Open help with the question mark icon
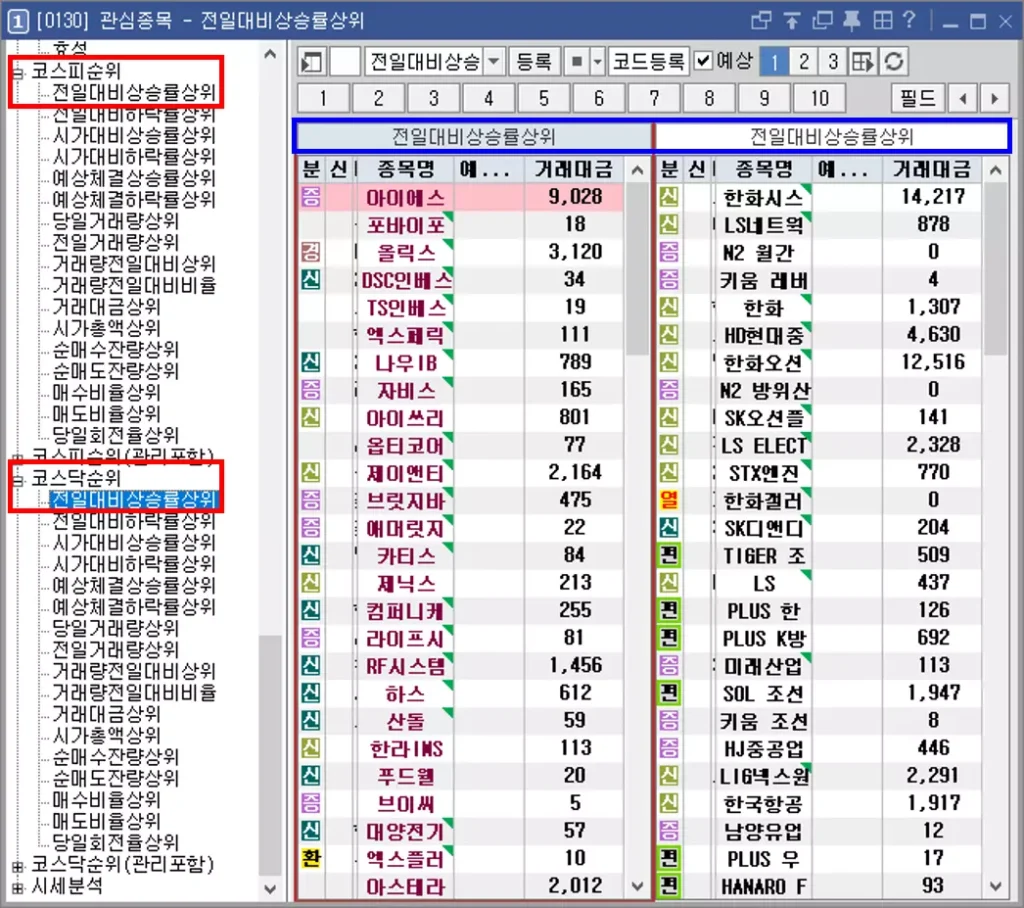This screenshot has height=908, width=1024. coord(908,21)
